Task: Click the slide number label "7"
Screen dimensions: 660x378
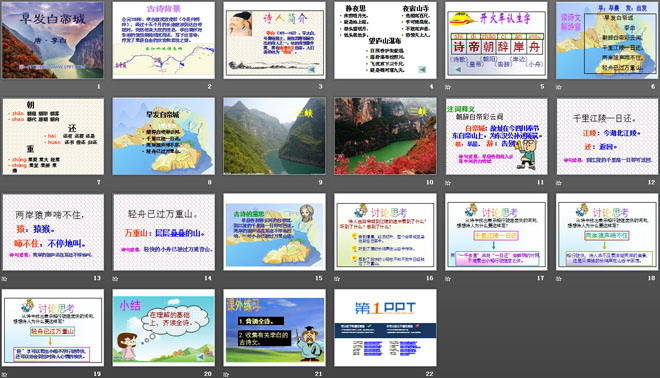Action: 99,182
